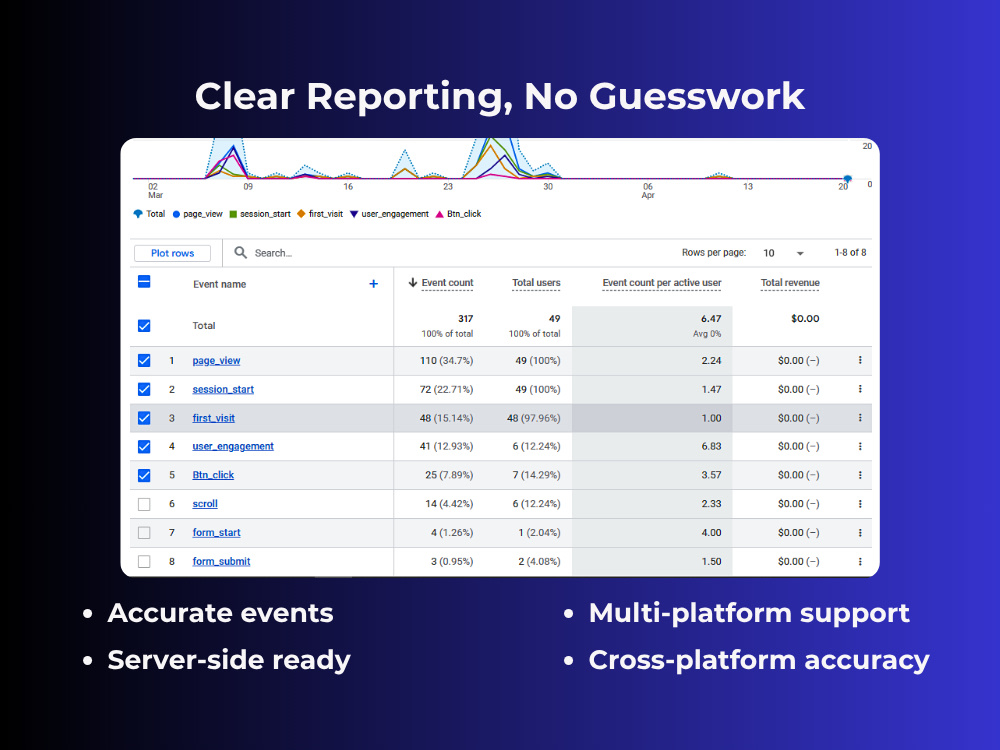Click the 1 (2.04%) cell

click(x=539, y=533)
